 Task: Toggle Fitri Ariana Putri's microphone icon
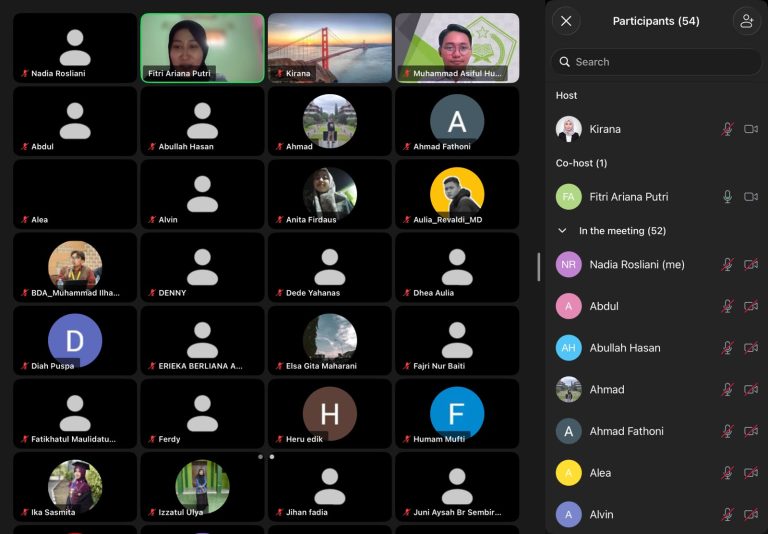coord(727,196)
